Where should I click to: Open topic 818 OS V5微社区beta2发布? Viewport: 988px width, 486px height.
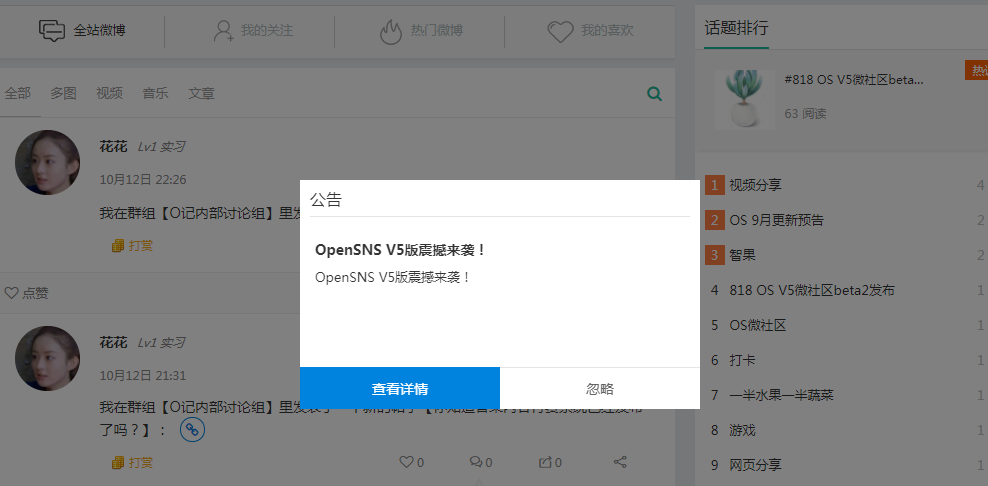812,290
